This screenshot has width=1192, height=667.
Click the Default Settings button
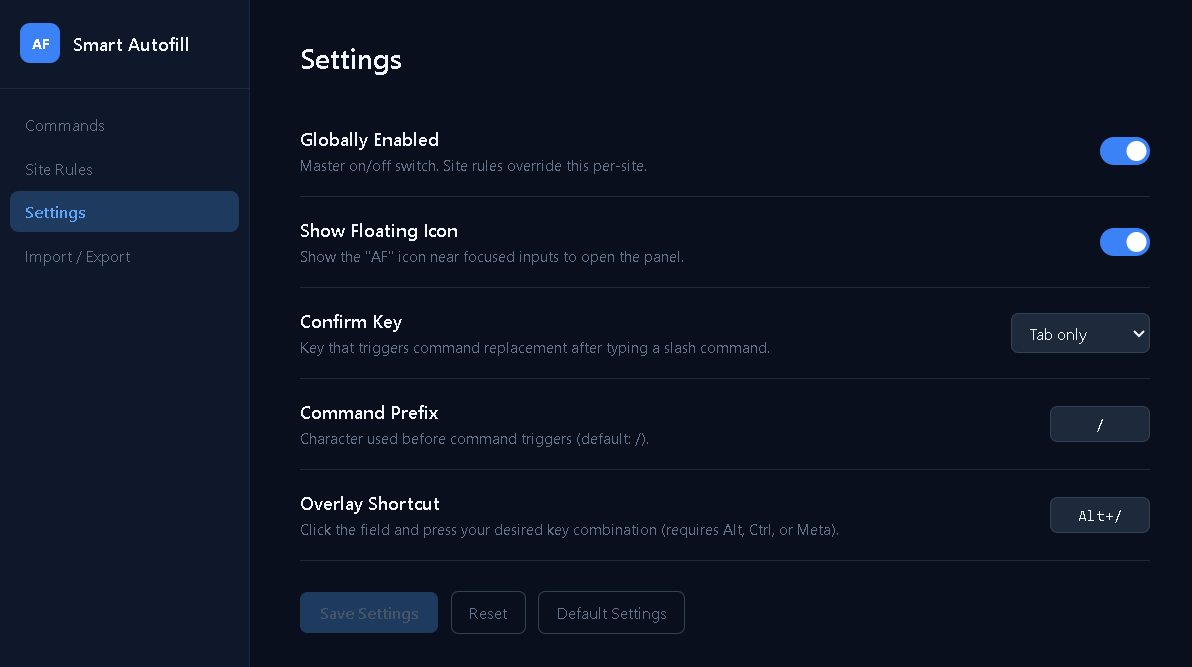tap(611, 613)
